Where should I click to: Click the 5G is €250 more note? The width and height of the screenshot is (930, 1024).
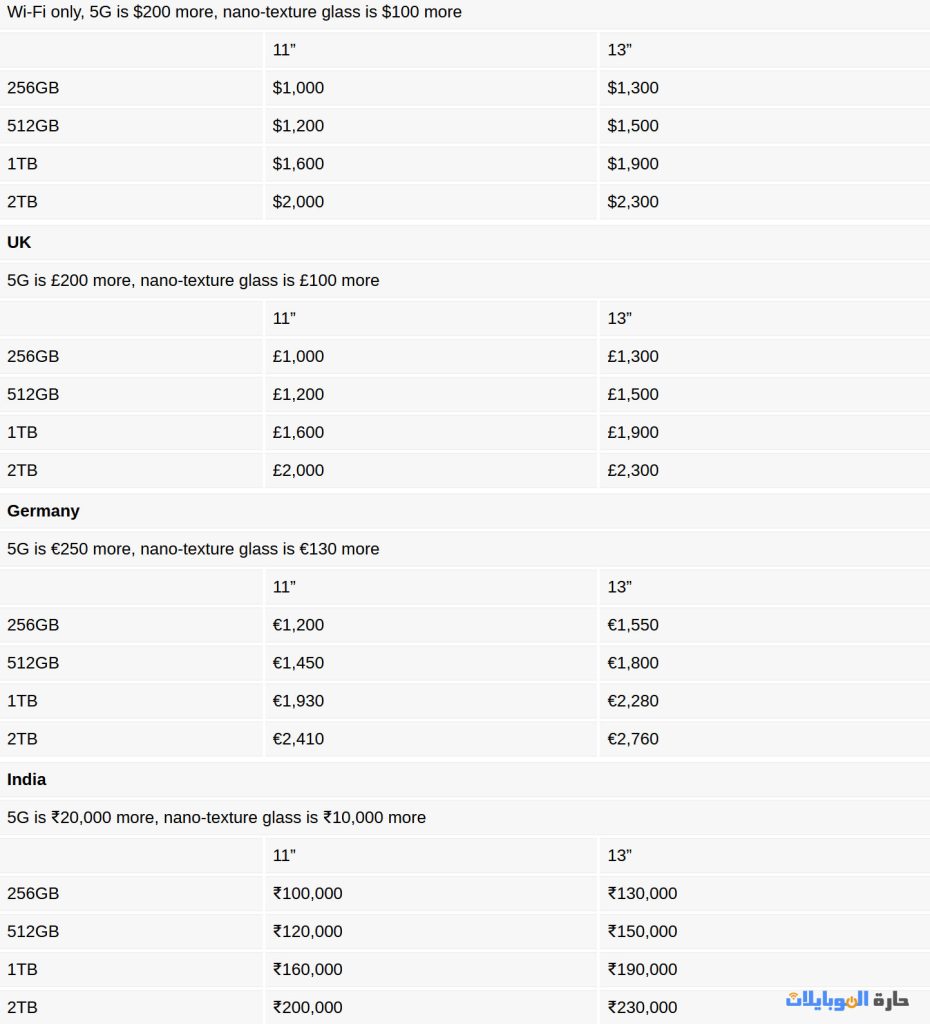pos(193,549)
